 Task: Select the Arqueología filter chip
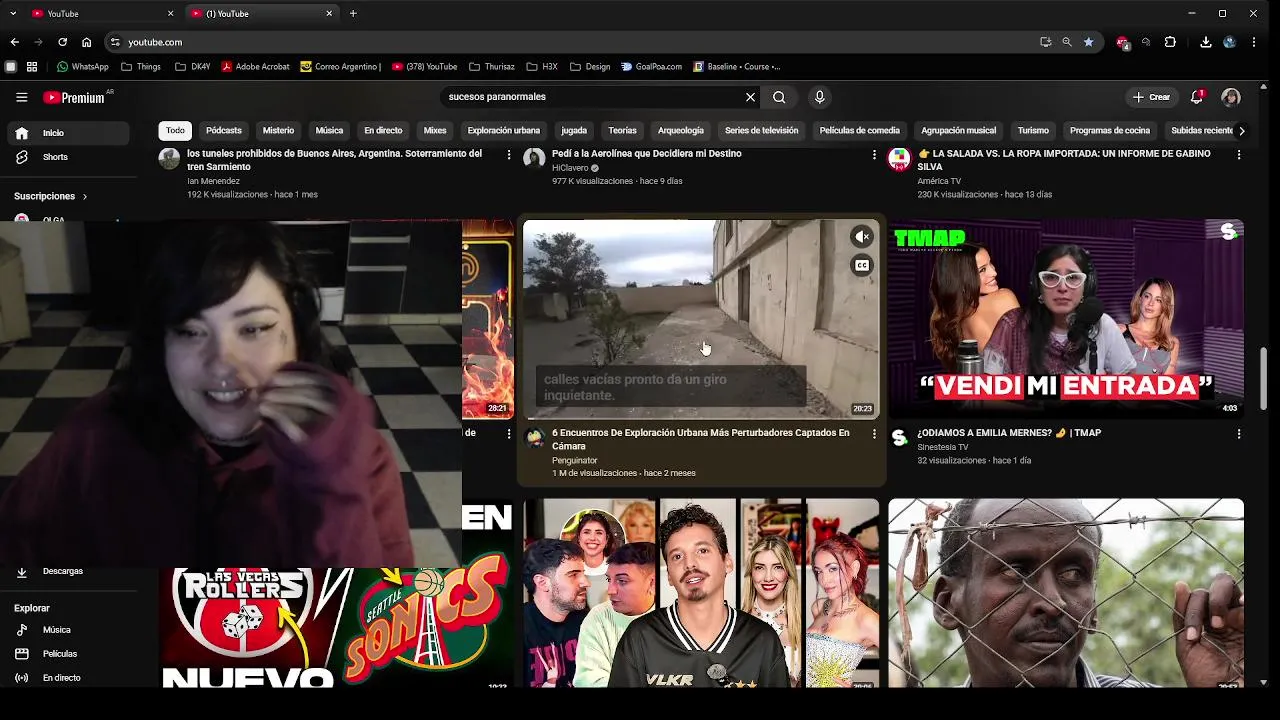click(681, 131)
